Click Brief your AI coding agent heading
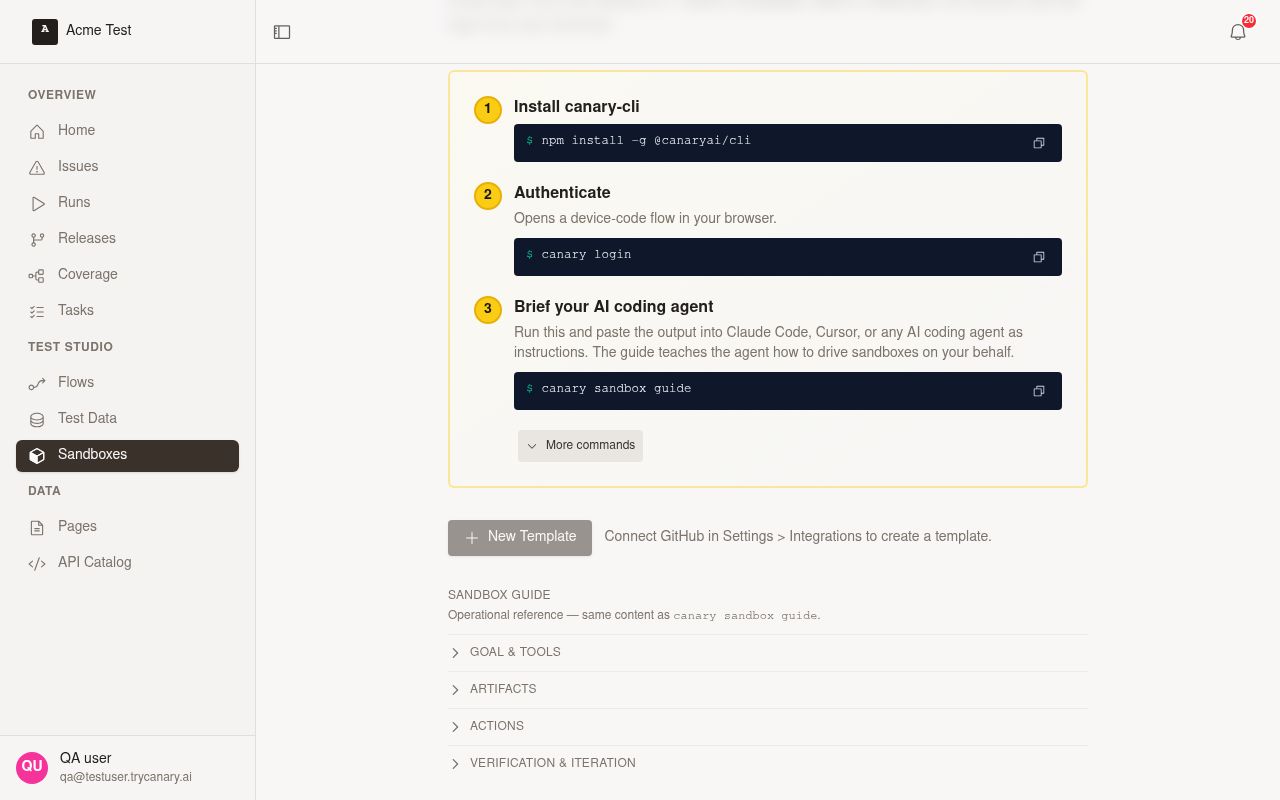Viewport: 1280px width, 800px height. point(614,307)
